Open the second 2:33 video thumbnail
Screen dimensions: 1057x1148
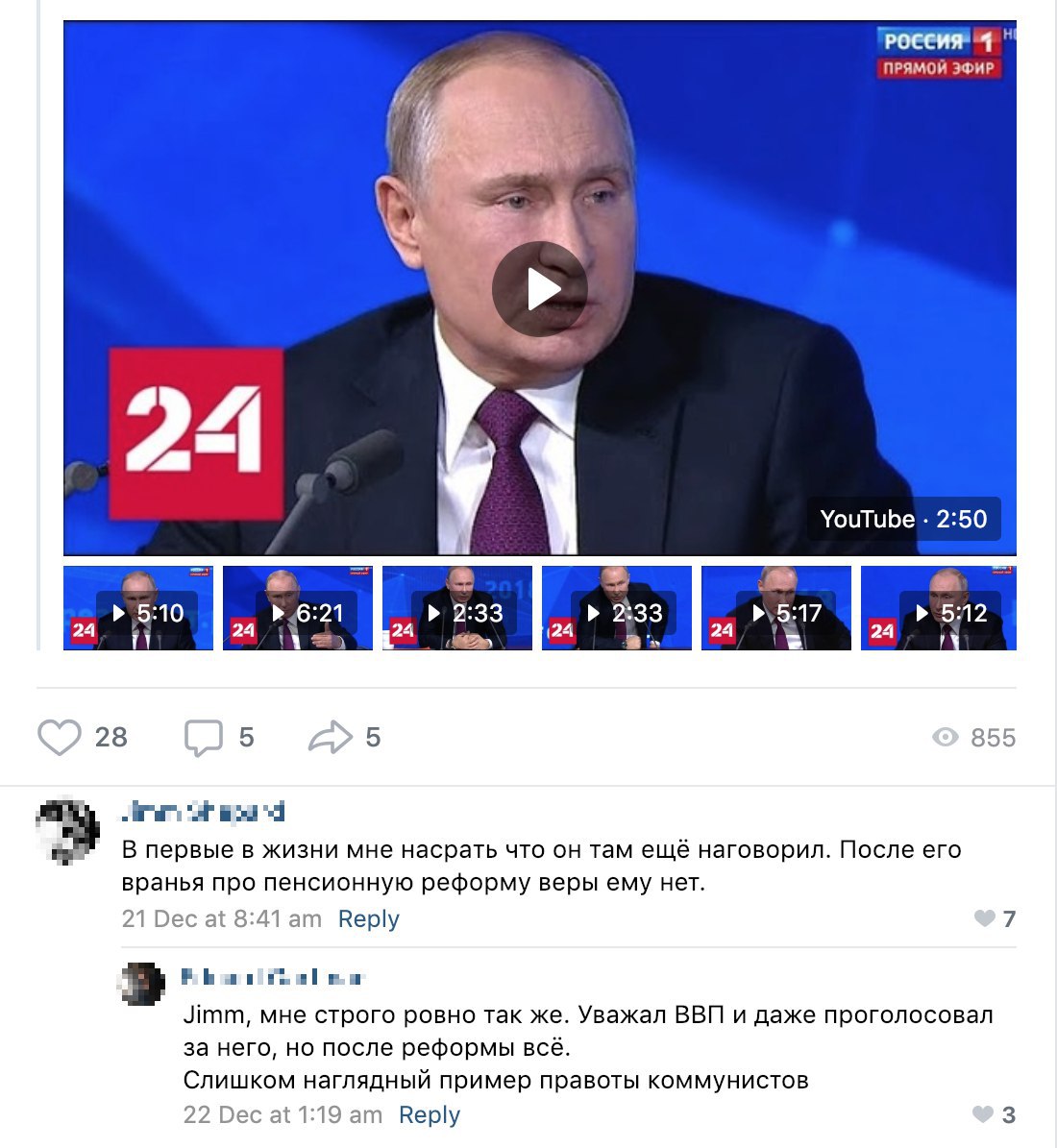(x=617, y=608)
